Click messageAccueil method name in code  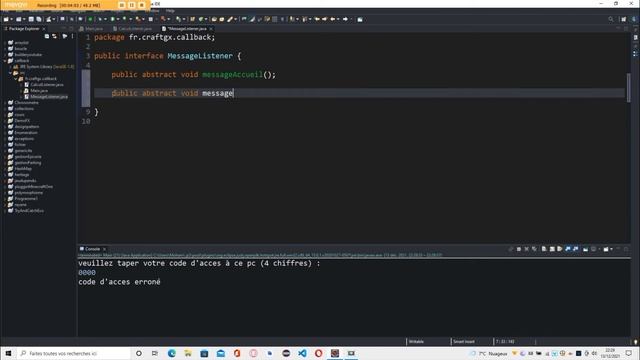233,75
